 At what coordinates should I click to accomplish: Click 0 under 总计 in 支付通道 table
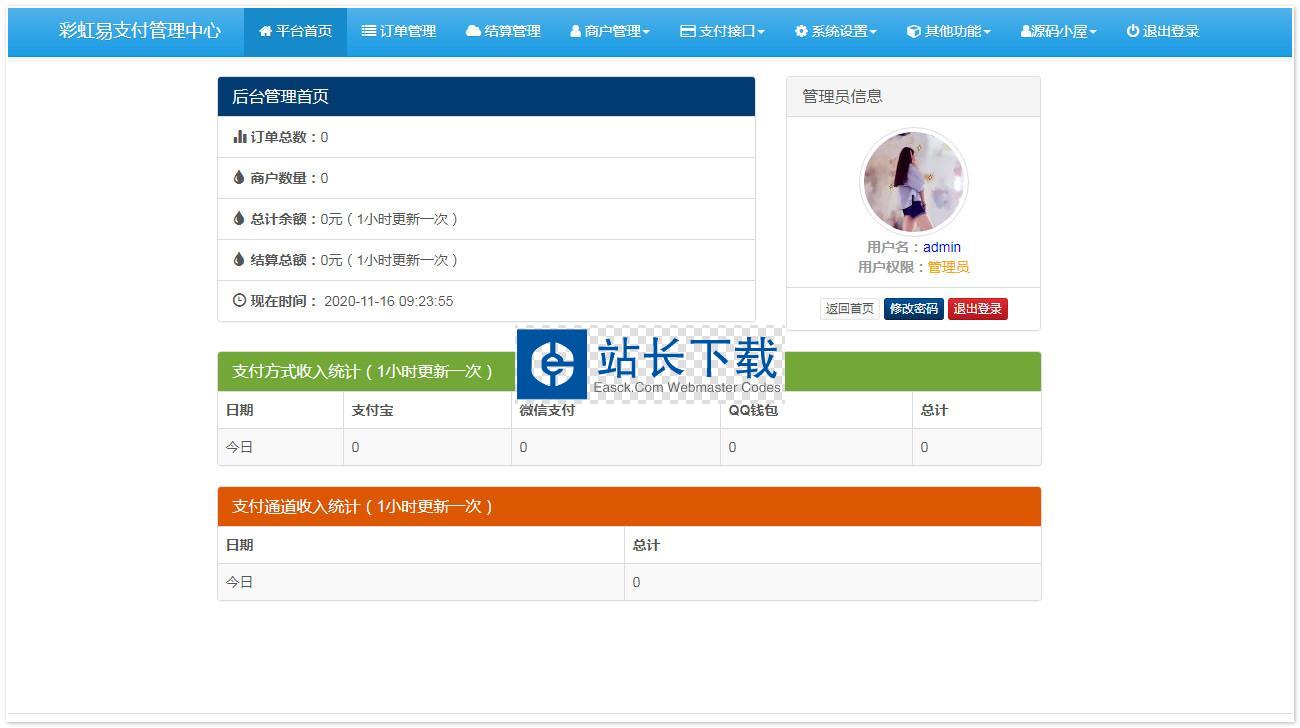coord(636,582)
